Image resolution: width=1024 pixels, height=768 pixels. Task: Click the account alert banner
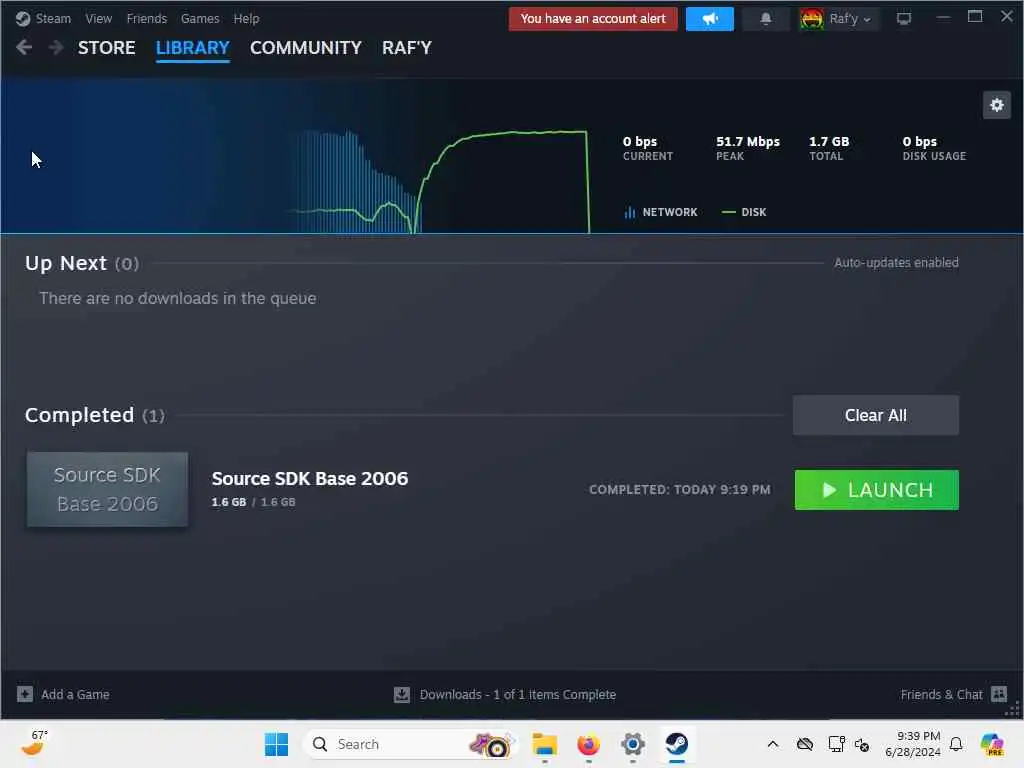(x=593, y=19)
